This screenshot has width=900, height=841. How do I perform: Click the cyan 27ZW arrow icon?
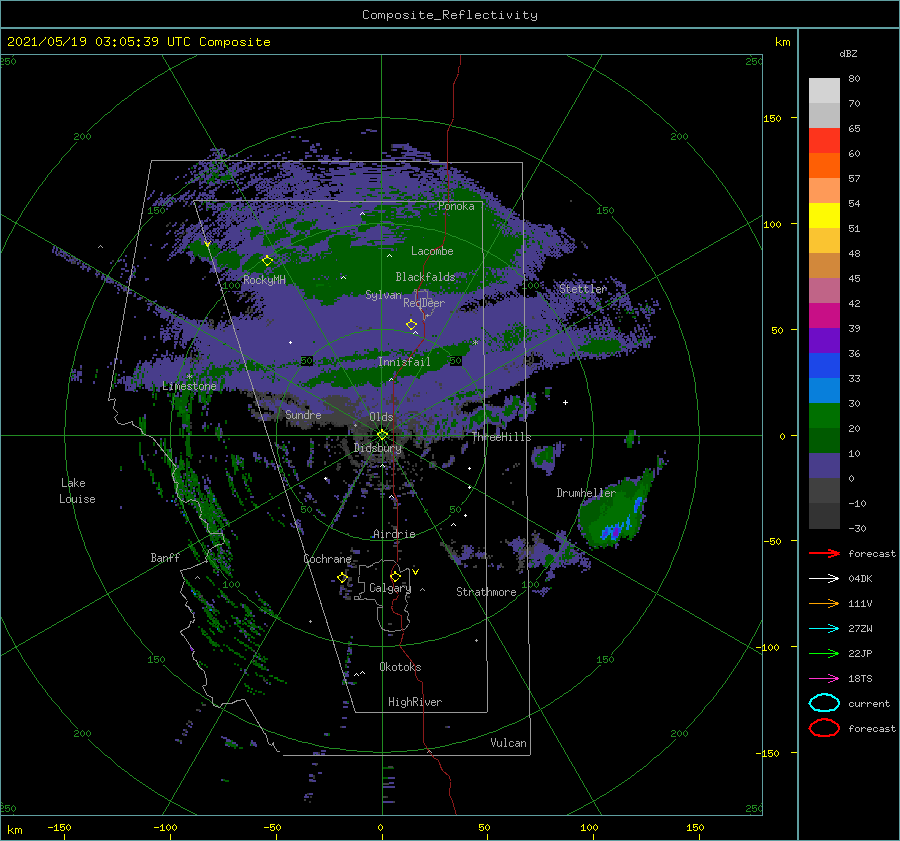pos(824,629)
